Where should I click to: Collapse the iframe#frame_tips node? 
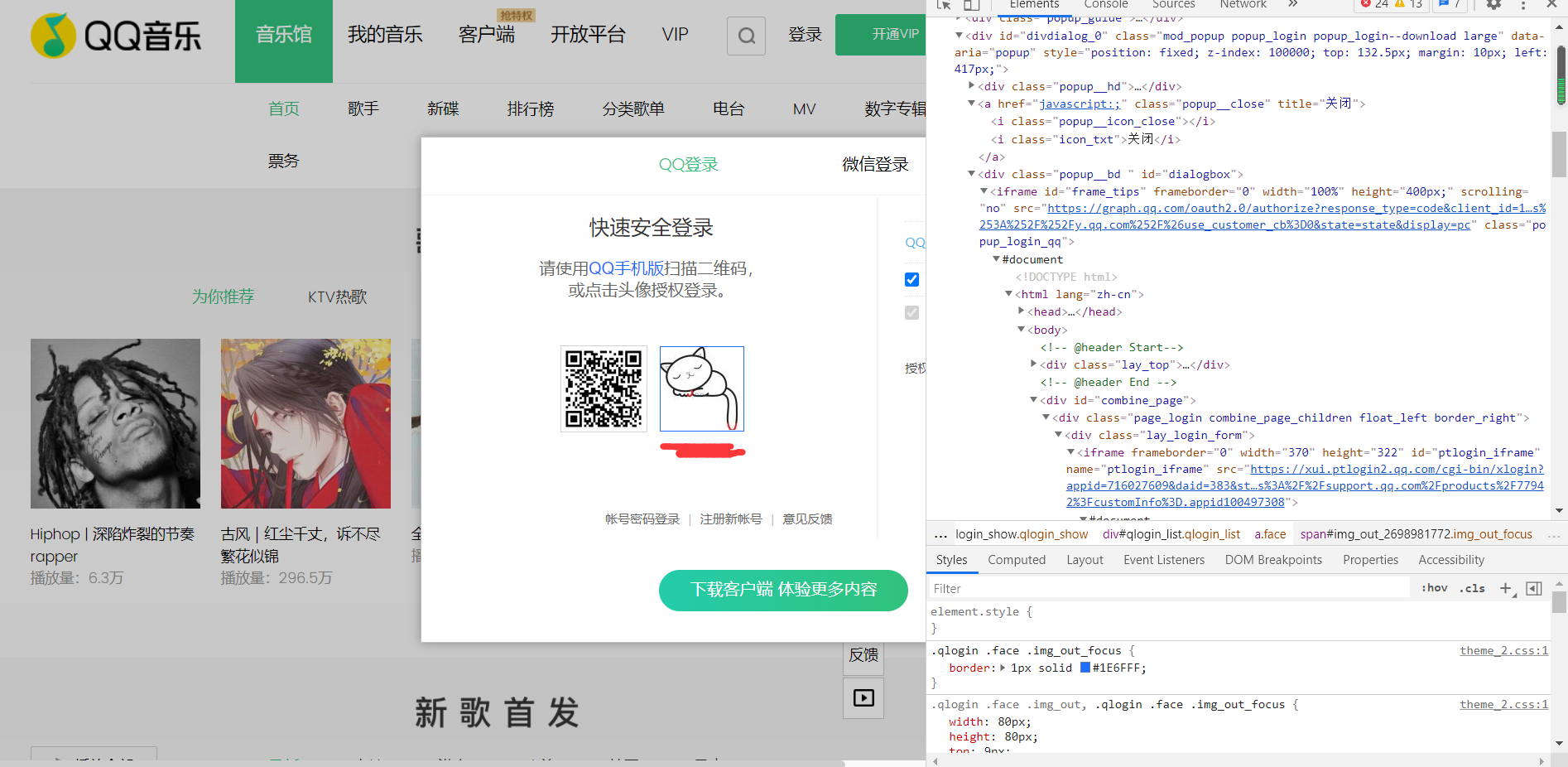point(984,191)
